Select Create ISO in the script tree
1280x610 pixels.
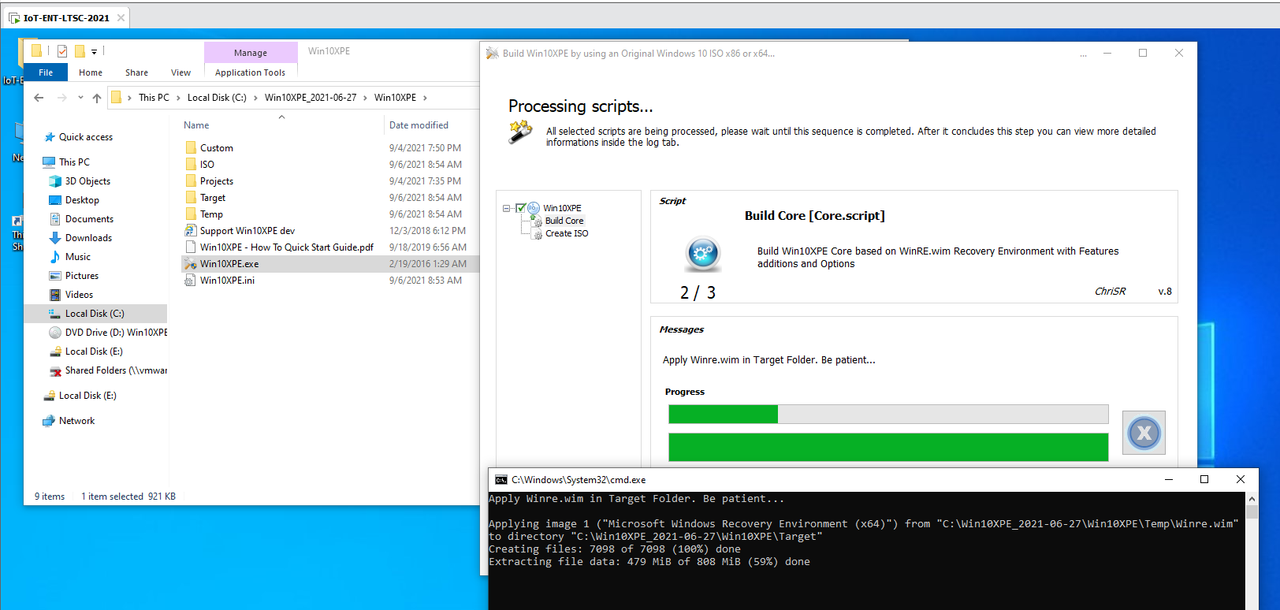point(566,234)
